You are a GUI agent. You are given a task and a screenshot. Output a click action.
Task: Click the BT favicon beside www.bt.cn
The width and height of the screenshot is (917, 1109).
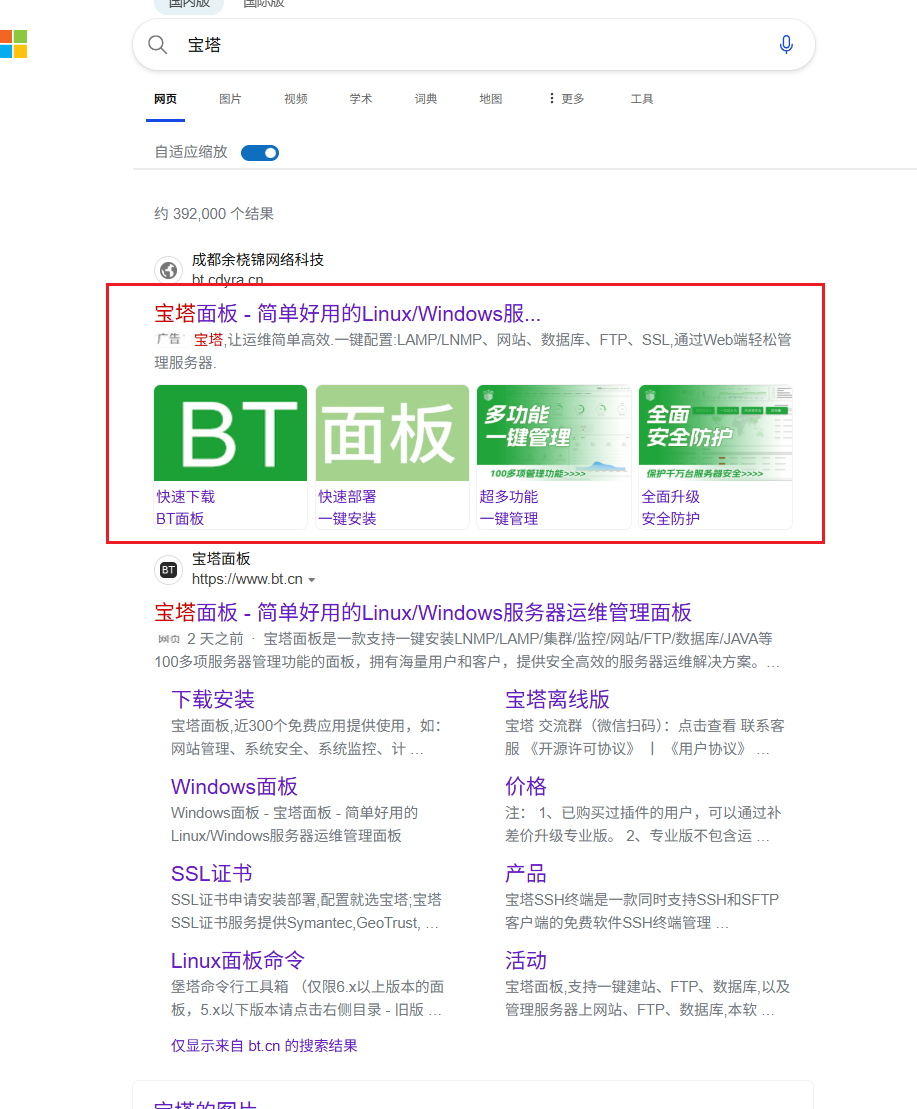[x=168, y=570]
